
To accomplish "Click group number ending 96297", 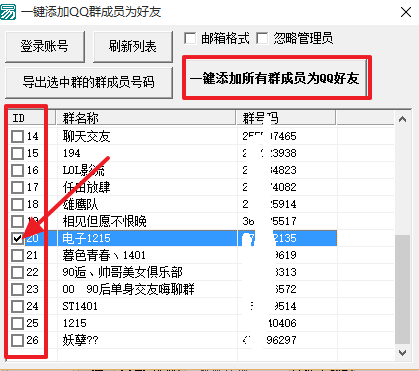I will (269, 340).
